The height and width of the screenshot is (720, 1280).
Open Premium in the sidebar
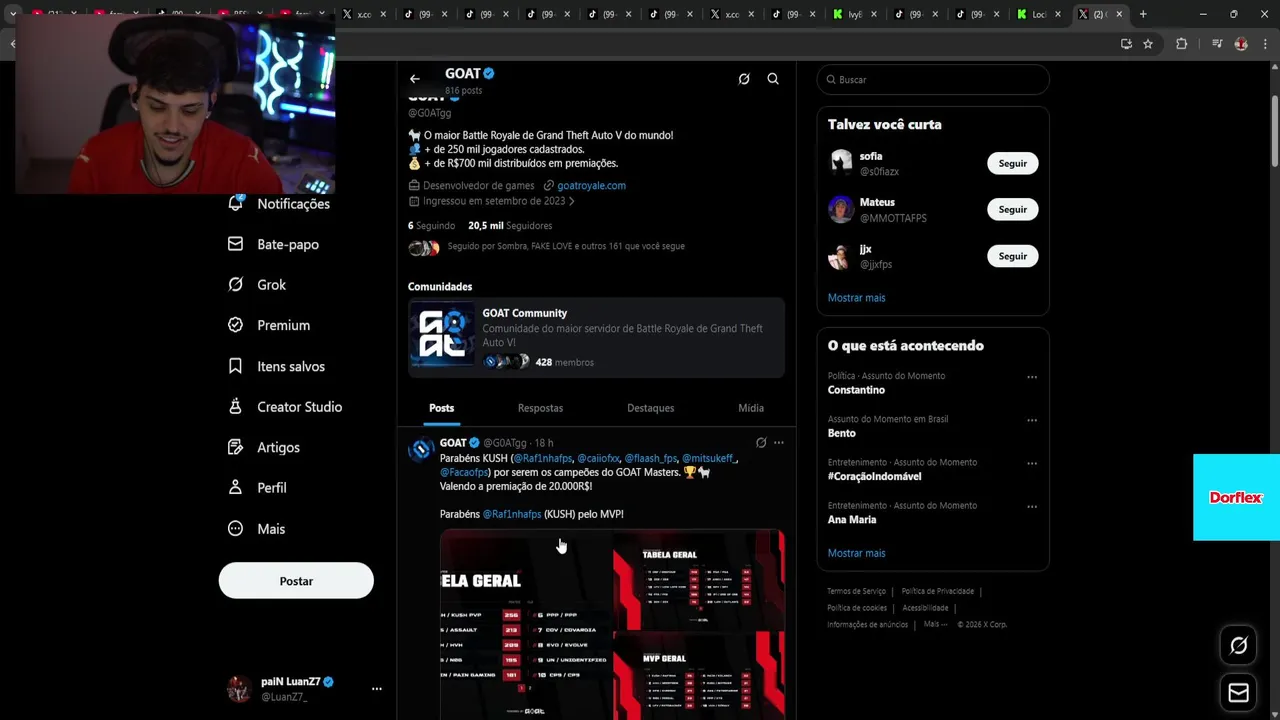(x=269, y=325)
